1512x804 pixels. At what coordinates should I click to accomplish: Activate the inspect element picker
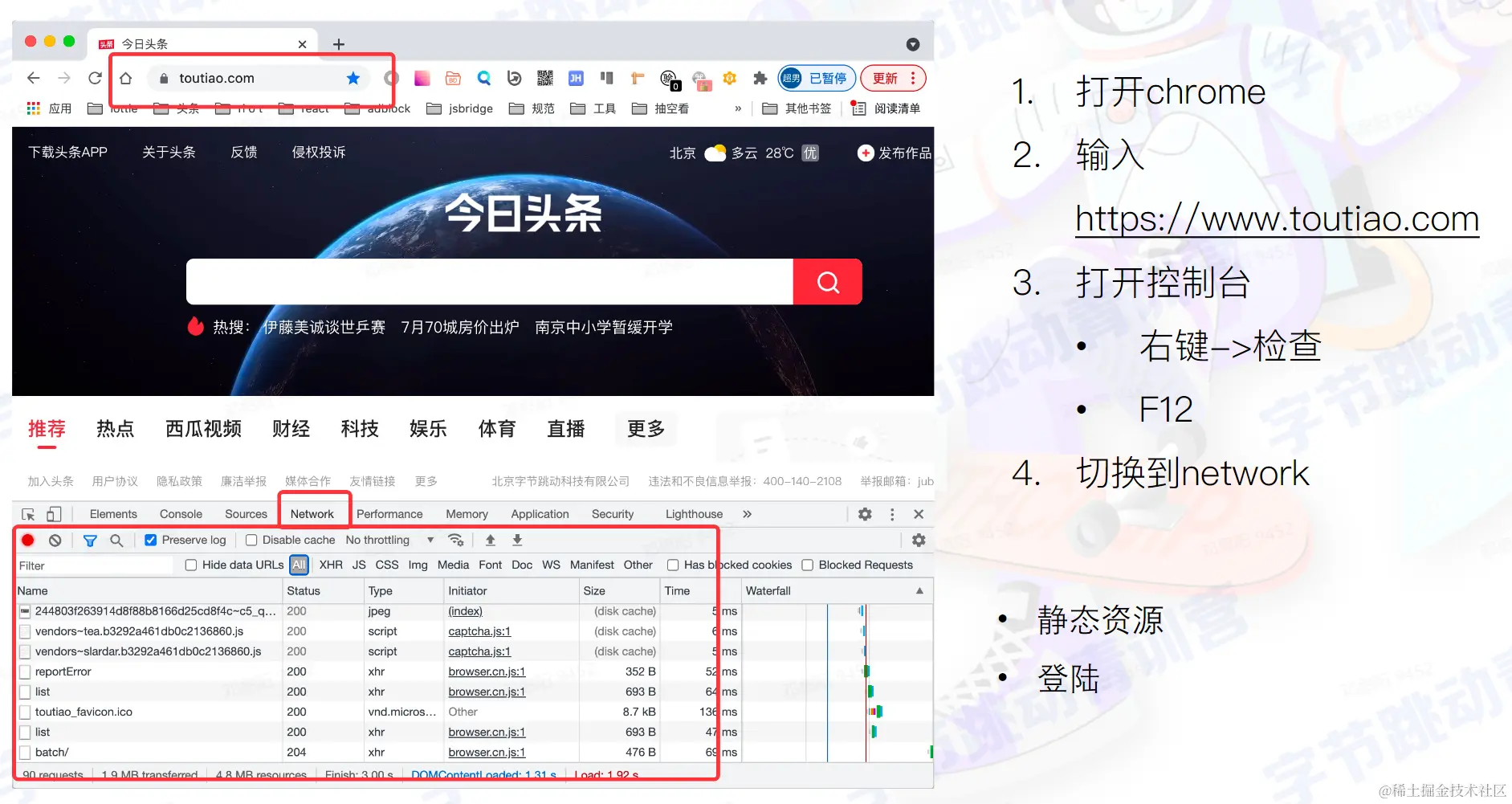coord(26,513)
